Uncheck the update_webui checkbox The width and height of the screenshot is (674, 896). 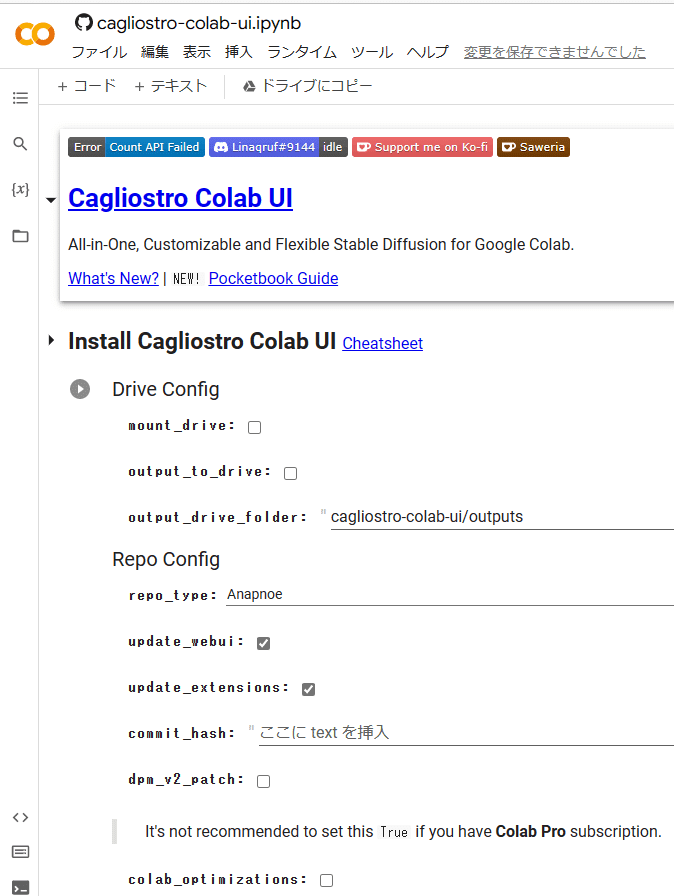[264, 643]
